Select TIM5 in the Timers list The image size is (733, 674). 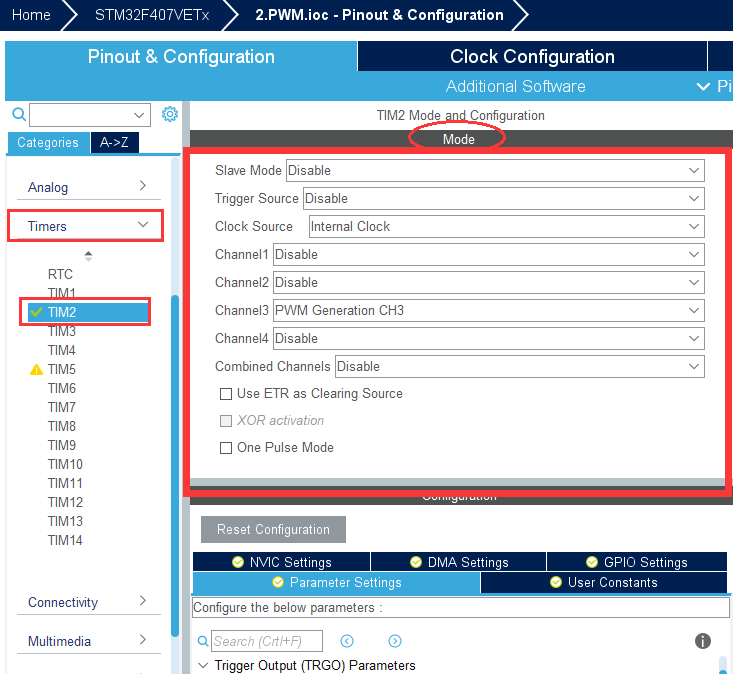62,369
